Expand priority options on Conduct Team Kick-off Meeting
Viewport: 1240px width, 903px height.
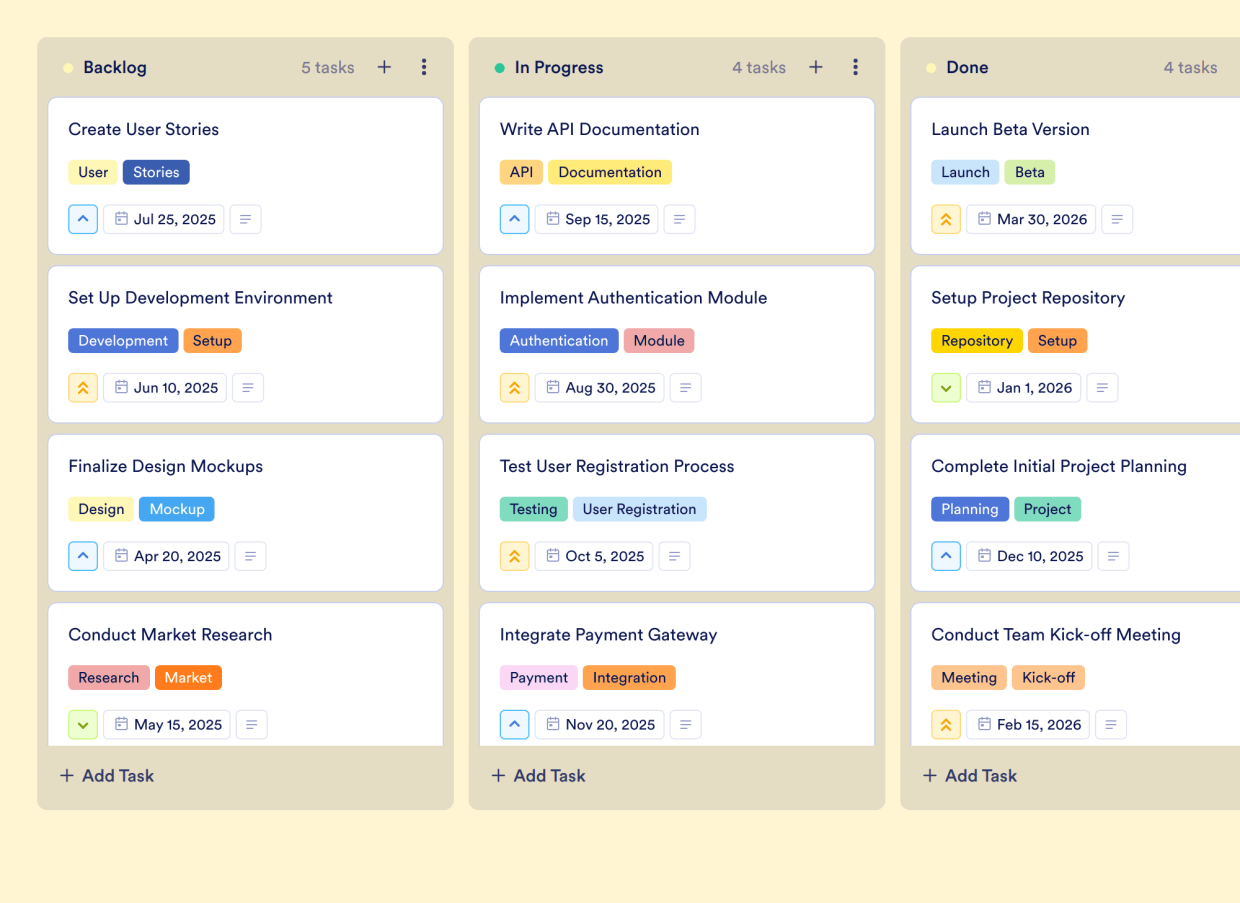946,724
